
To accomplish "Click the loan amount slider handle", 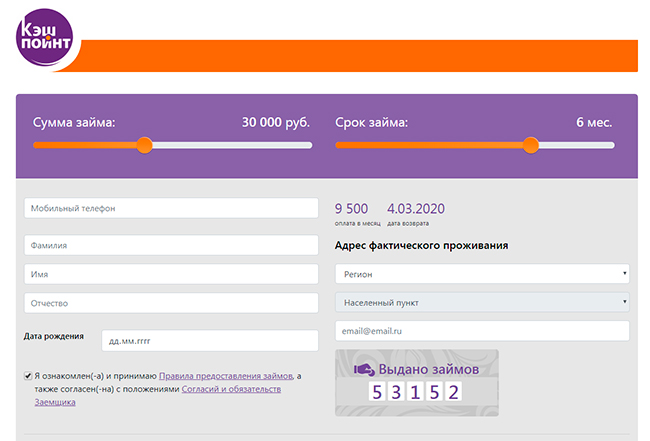I will point(144,145).
